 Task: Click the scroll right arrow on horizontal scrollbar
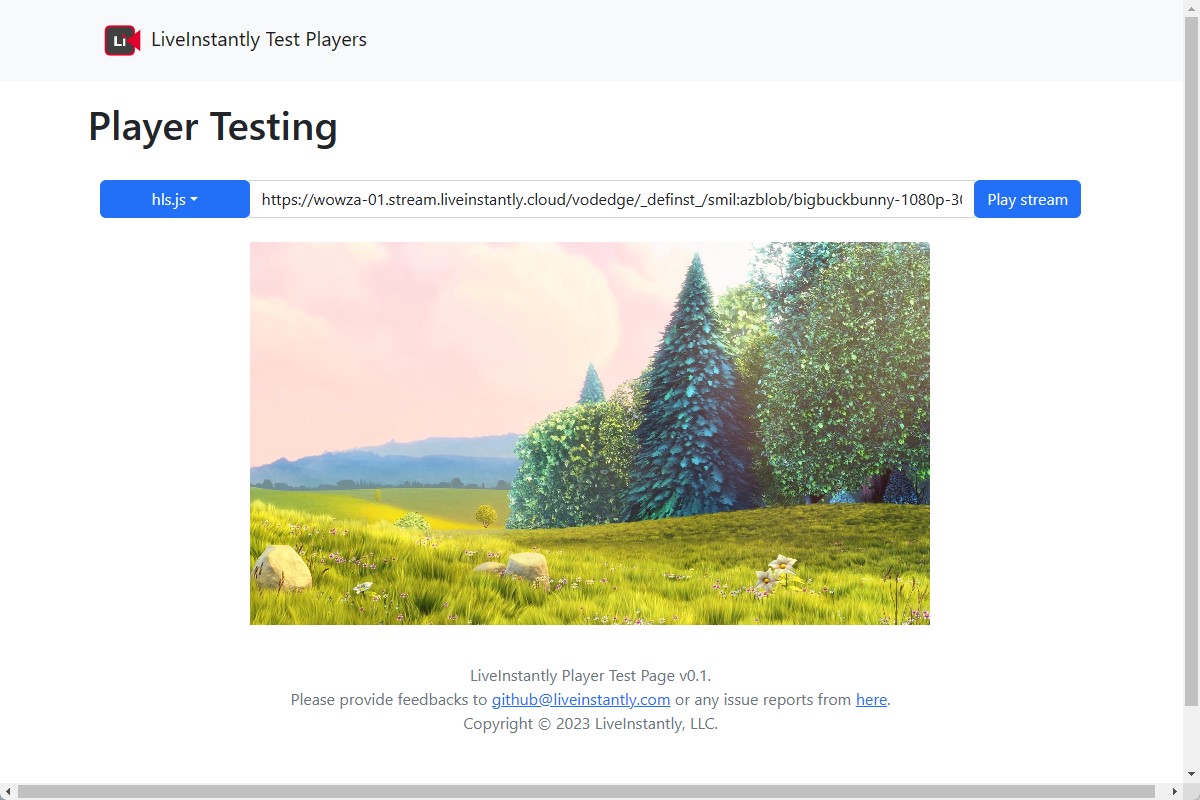point(1175,791)
